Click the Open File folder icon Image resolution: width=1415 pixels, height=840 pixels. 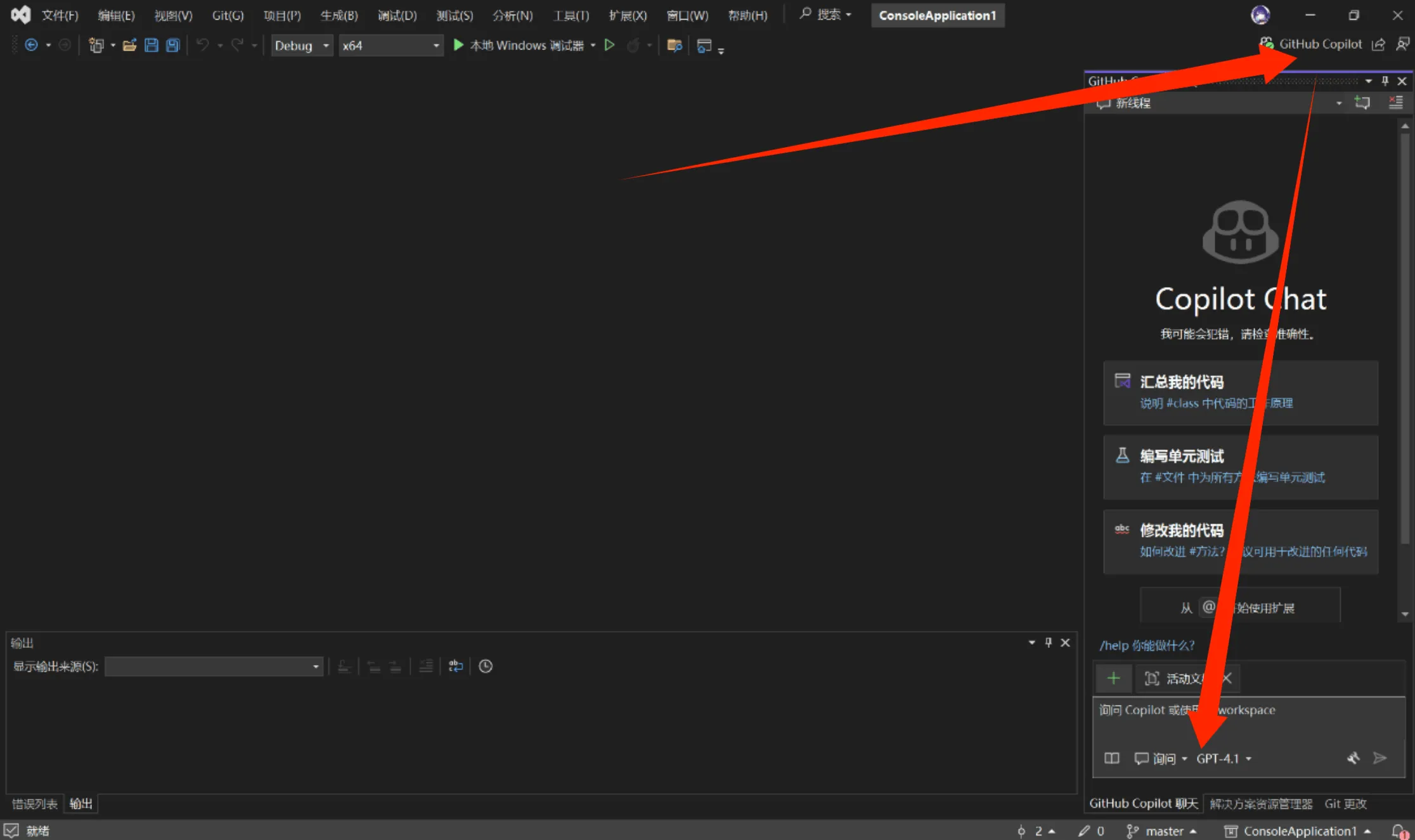click(129, 45)
